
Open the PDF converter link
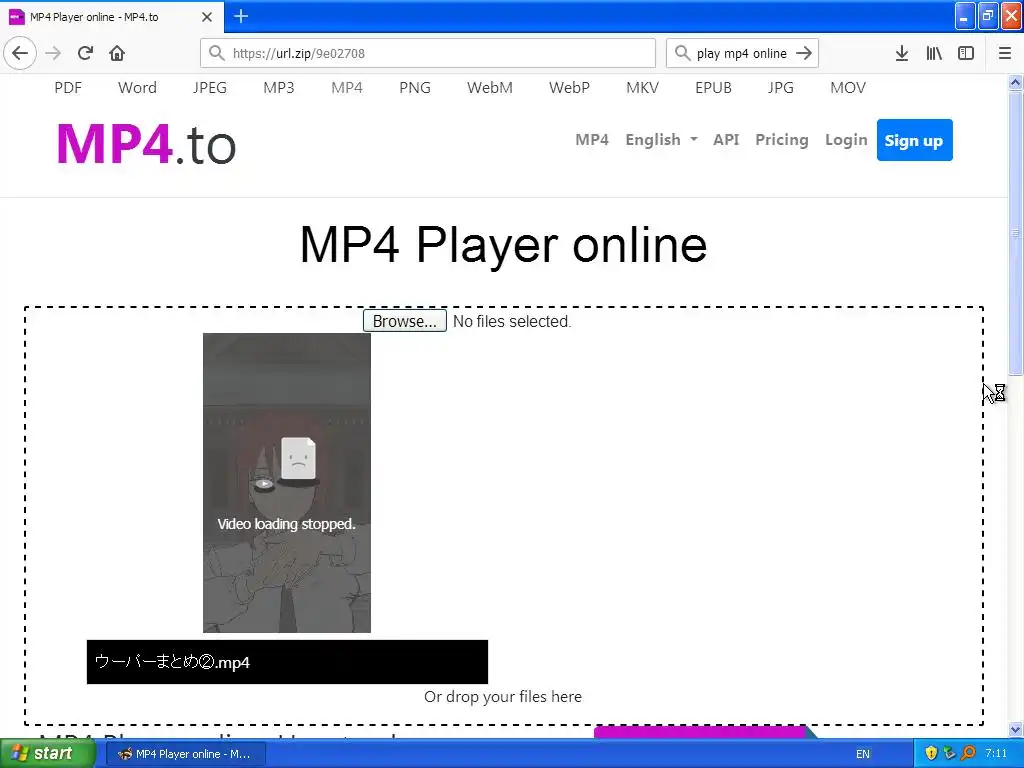coord(68,88)
